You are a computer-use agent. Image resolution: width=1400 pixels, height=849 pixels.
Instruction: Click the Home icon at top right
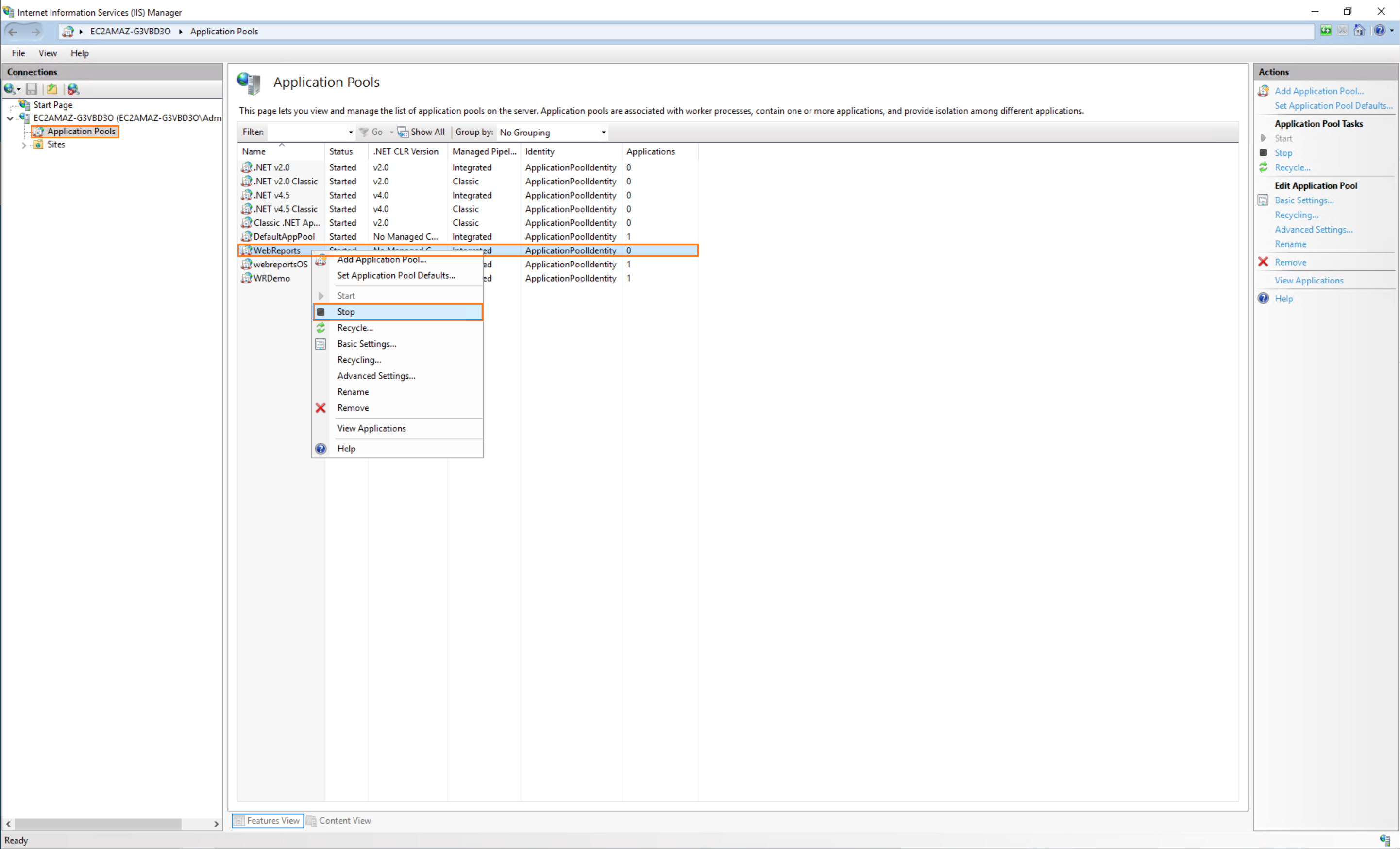click(x=1359, y=31)
